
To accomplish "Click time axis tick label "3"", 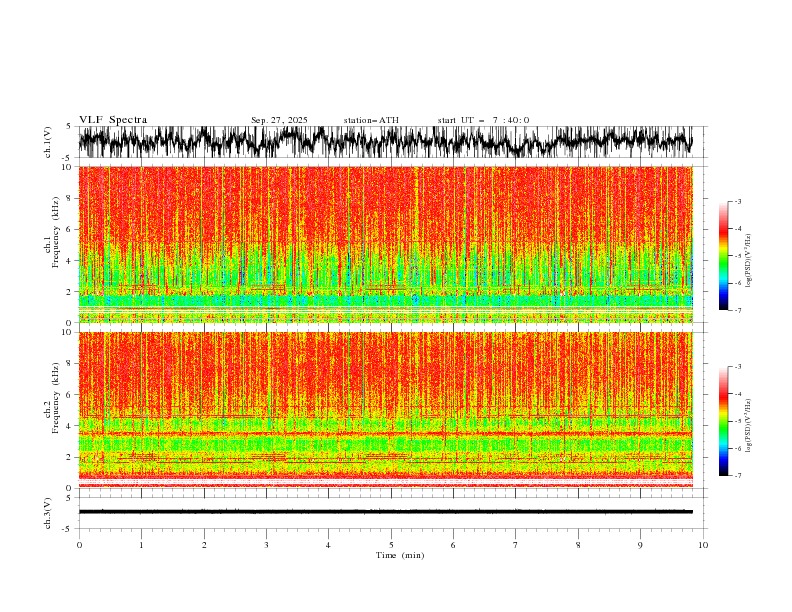I will click(266, 545).
